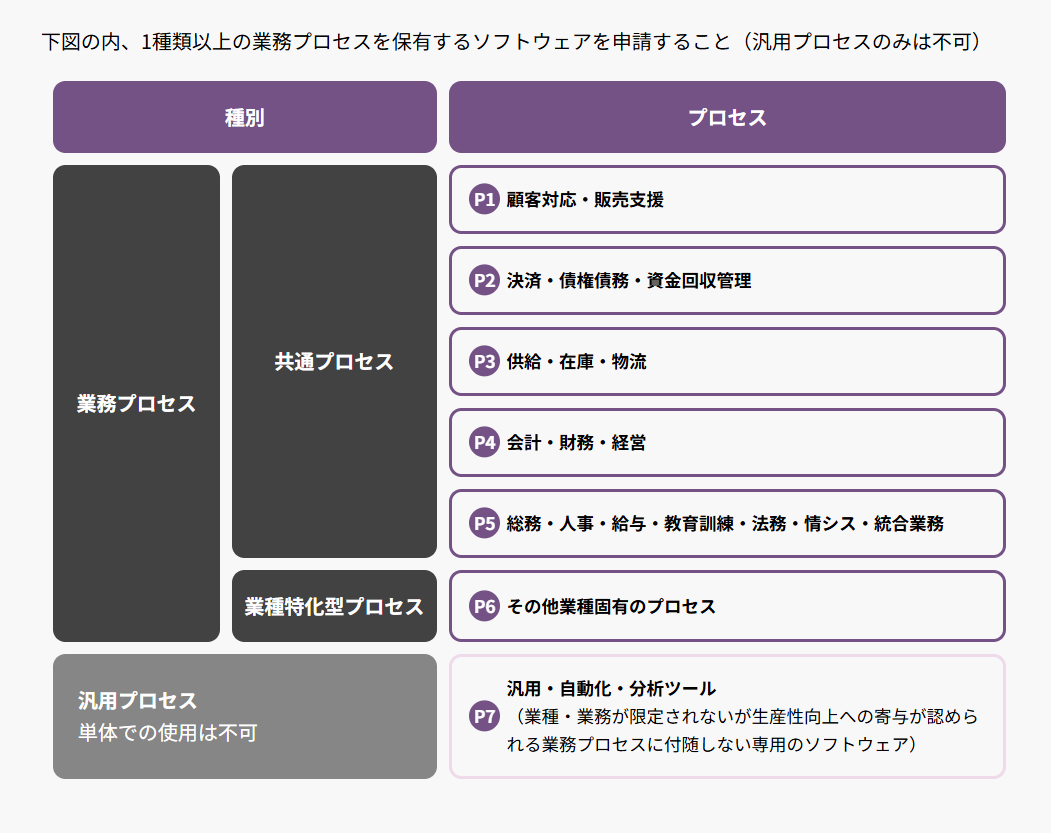Image resolution: width=1051 pixels, height=833 pixels.
Task: Click 決済・債権債務・資金回収管理 text
Action: pyautogui.click(x=629, y=281)
